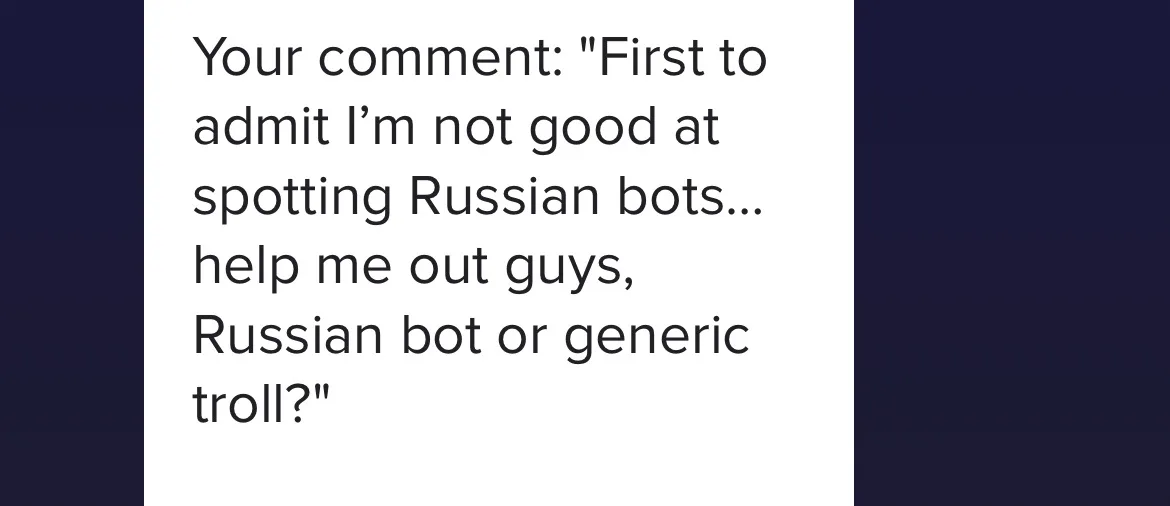
Task: Click the dark background left of the card
Action: (72, 253)
